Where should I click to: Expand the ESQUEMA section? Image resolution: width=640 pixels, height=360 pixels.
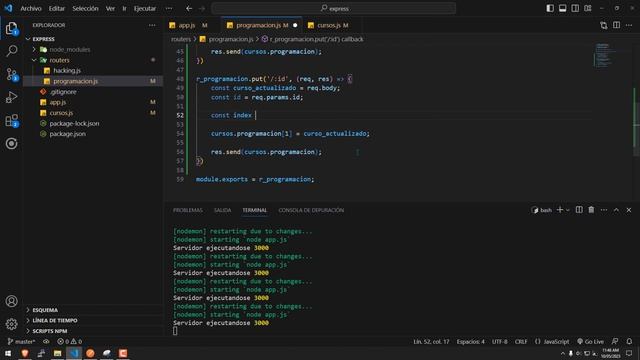click(x=93, y=310)
